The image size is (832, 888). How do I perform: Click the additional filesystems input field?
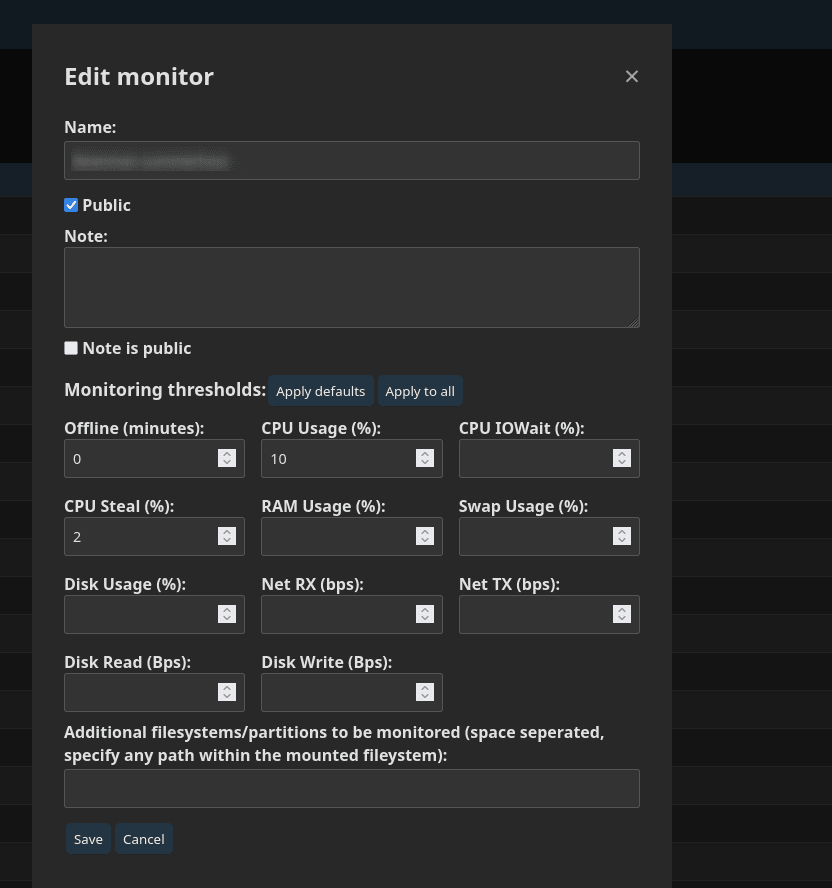coord(351,788)
